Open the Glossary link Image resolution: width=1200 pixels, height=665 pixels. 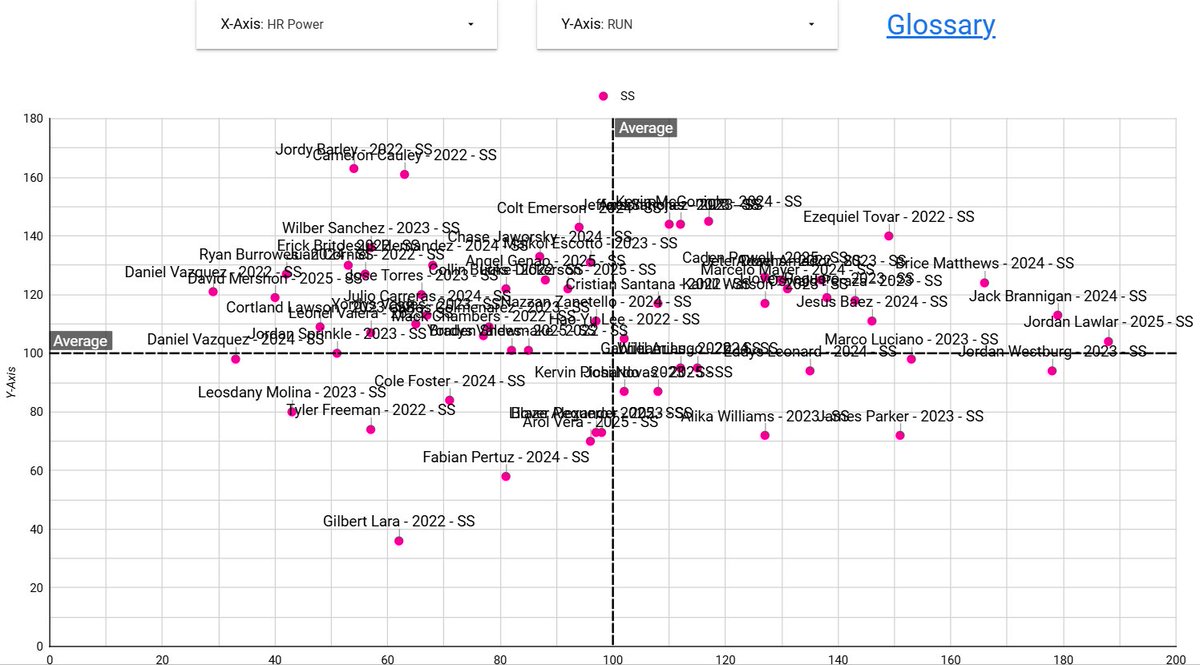tap(941, 25)
